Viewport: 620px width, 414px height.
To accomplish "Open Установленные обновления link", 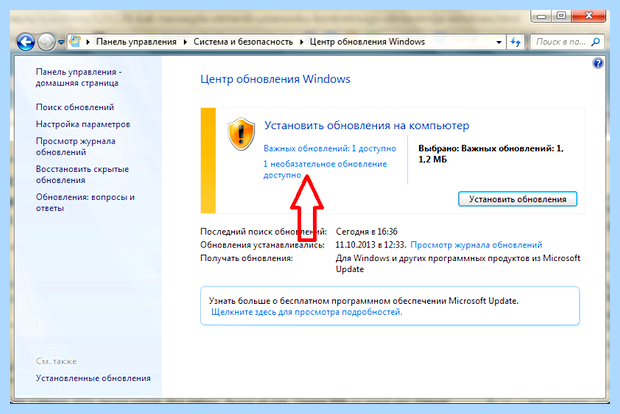I will click(93, 378).
